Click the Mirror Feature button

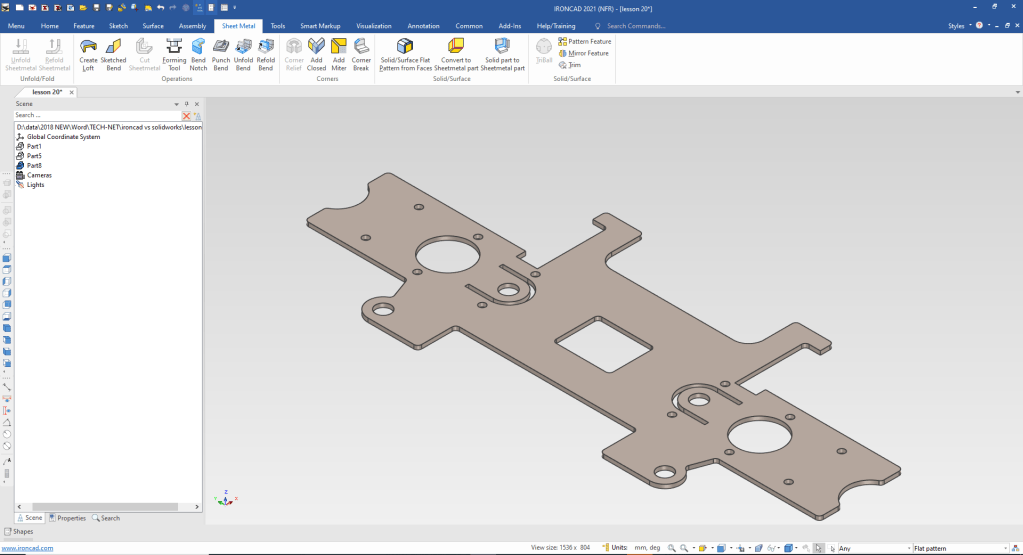[x=588, y=53]
